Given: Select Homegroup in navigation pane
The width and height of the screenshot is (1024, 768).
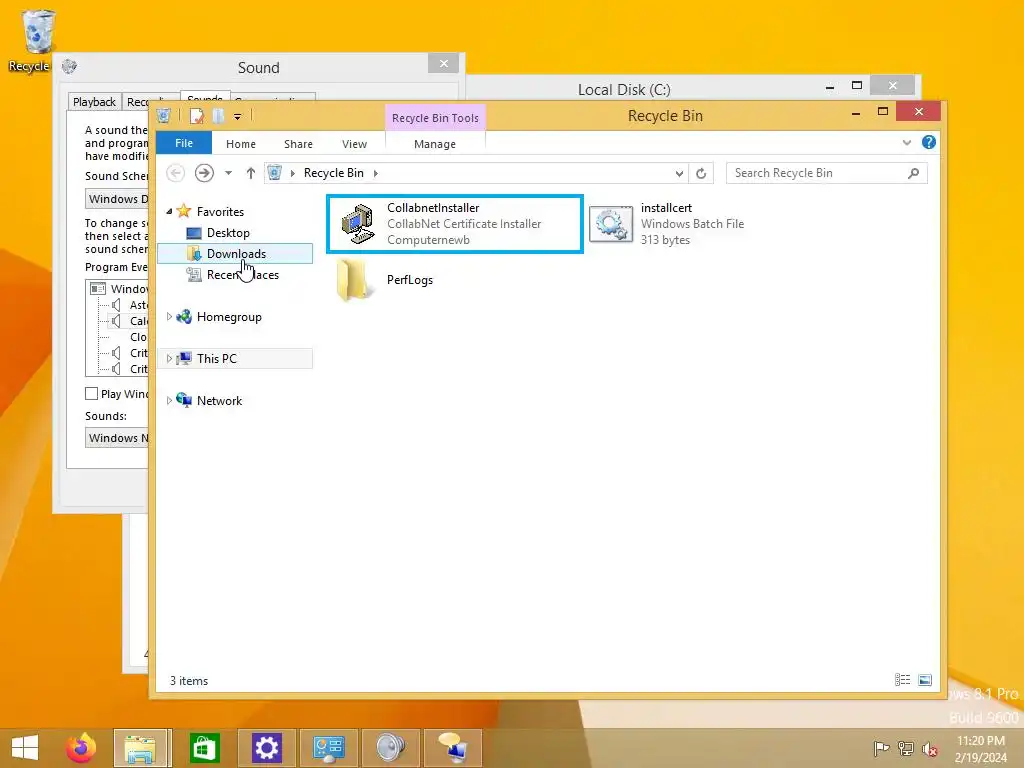Looking at the screenshot, I should (x=229, y=317).
